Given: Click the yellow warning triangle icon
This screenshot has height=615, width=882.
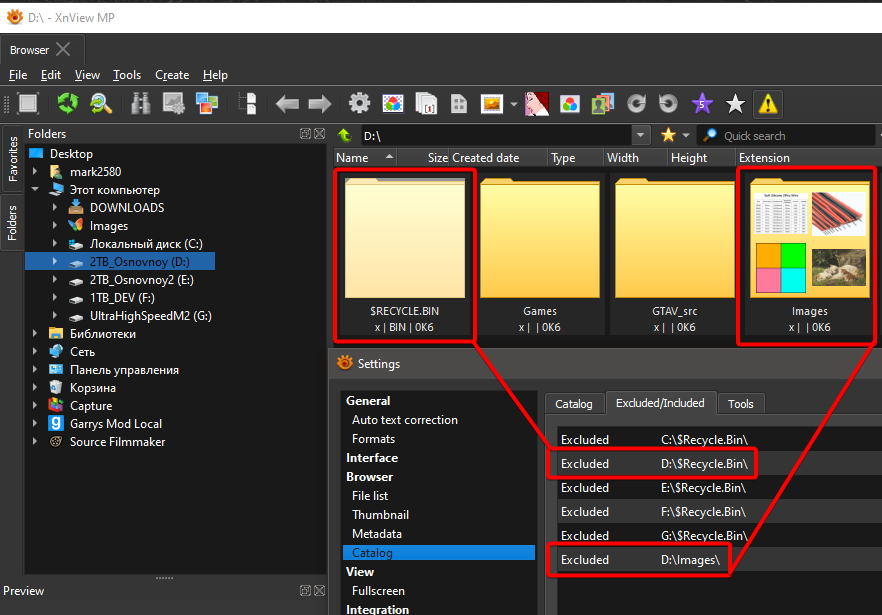Looking at the screenshot, I should click(x=767, y=103).
